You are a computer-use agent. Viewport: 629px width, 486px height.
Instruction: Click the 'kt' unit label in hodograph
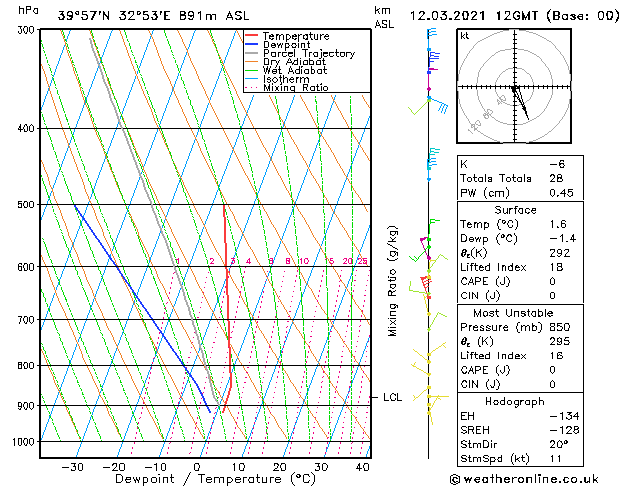[464, 35]
